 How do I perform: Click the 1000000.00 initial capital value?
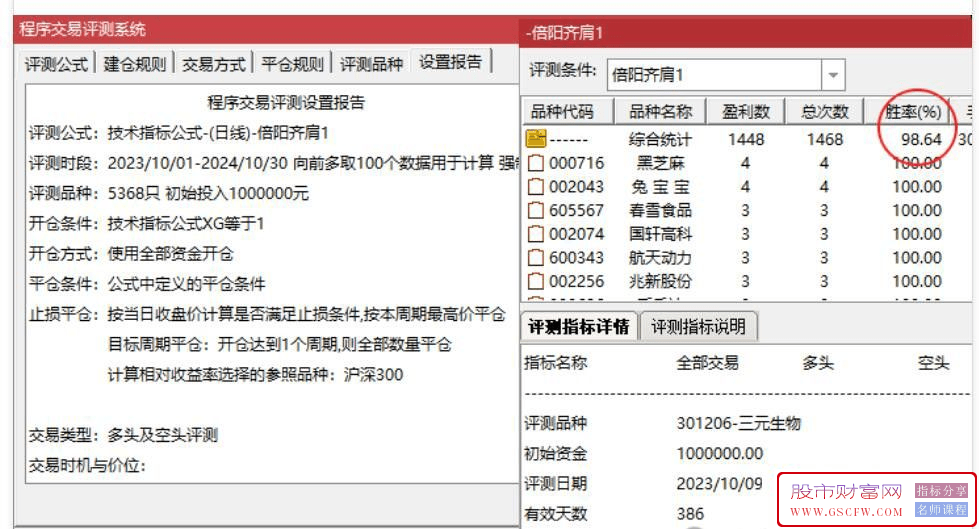tap(720, 453)
